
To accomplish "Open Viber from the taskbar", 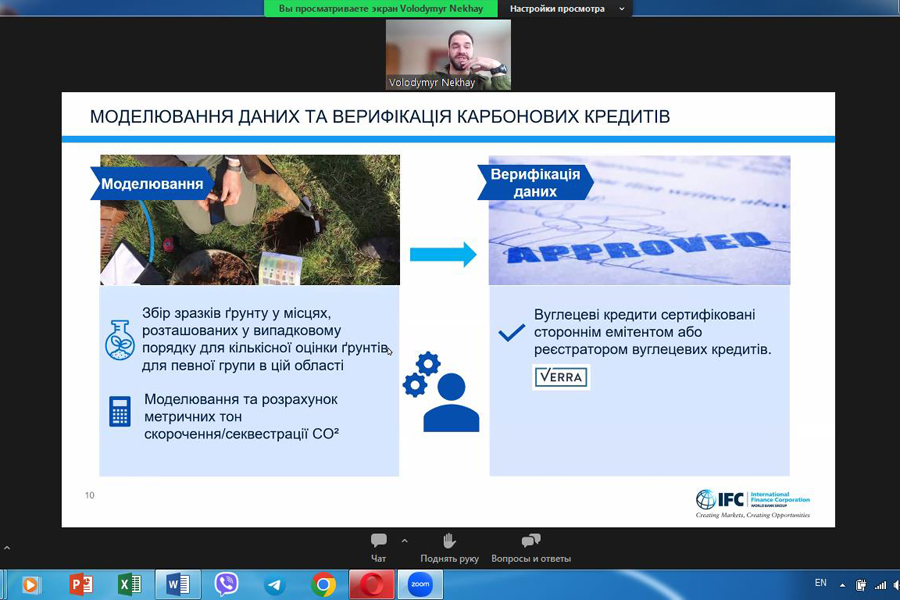I will 227,584.
